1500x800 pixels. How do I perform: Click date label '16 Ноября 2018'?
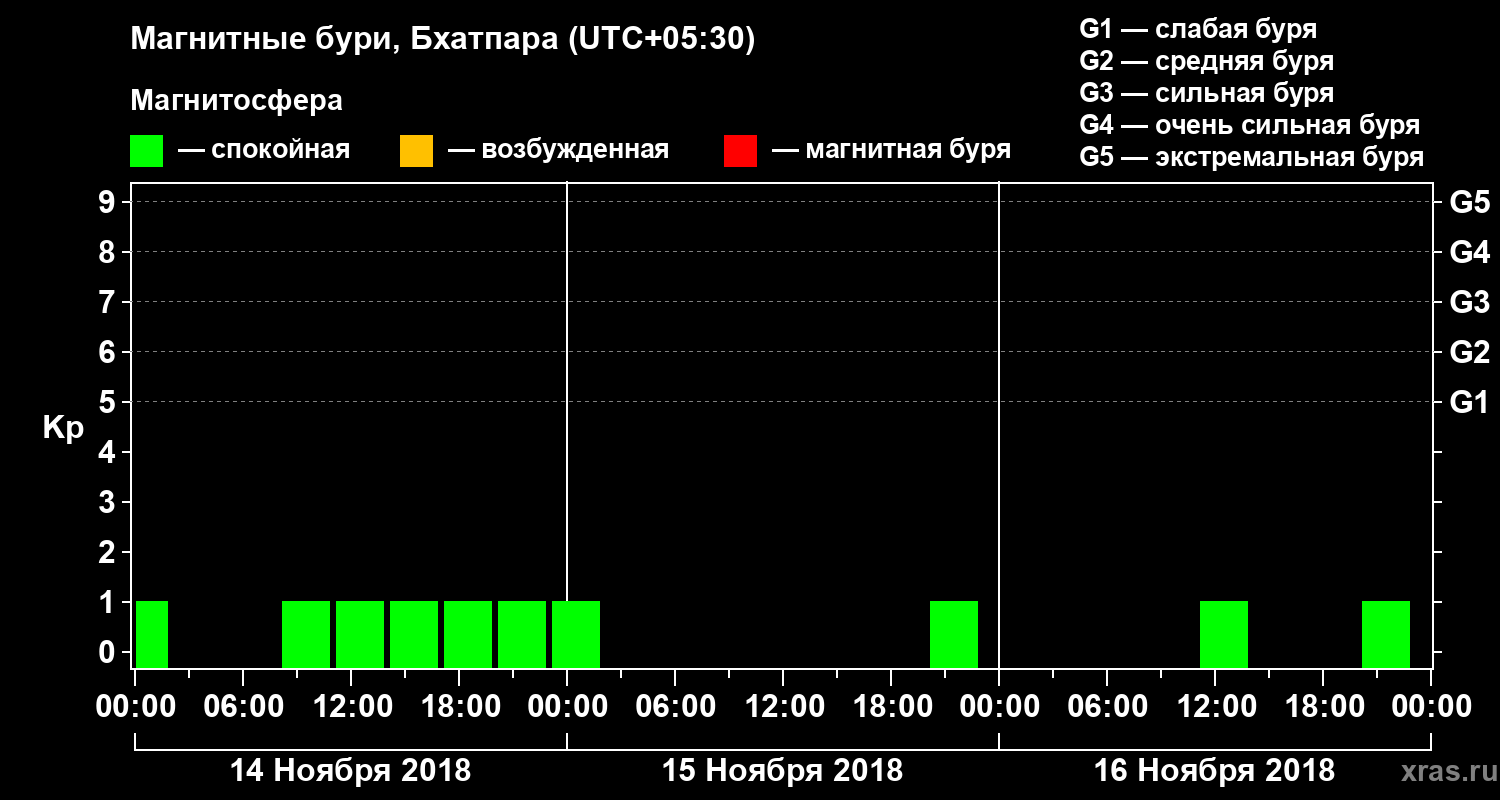click(x=1214, y=771)
